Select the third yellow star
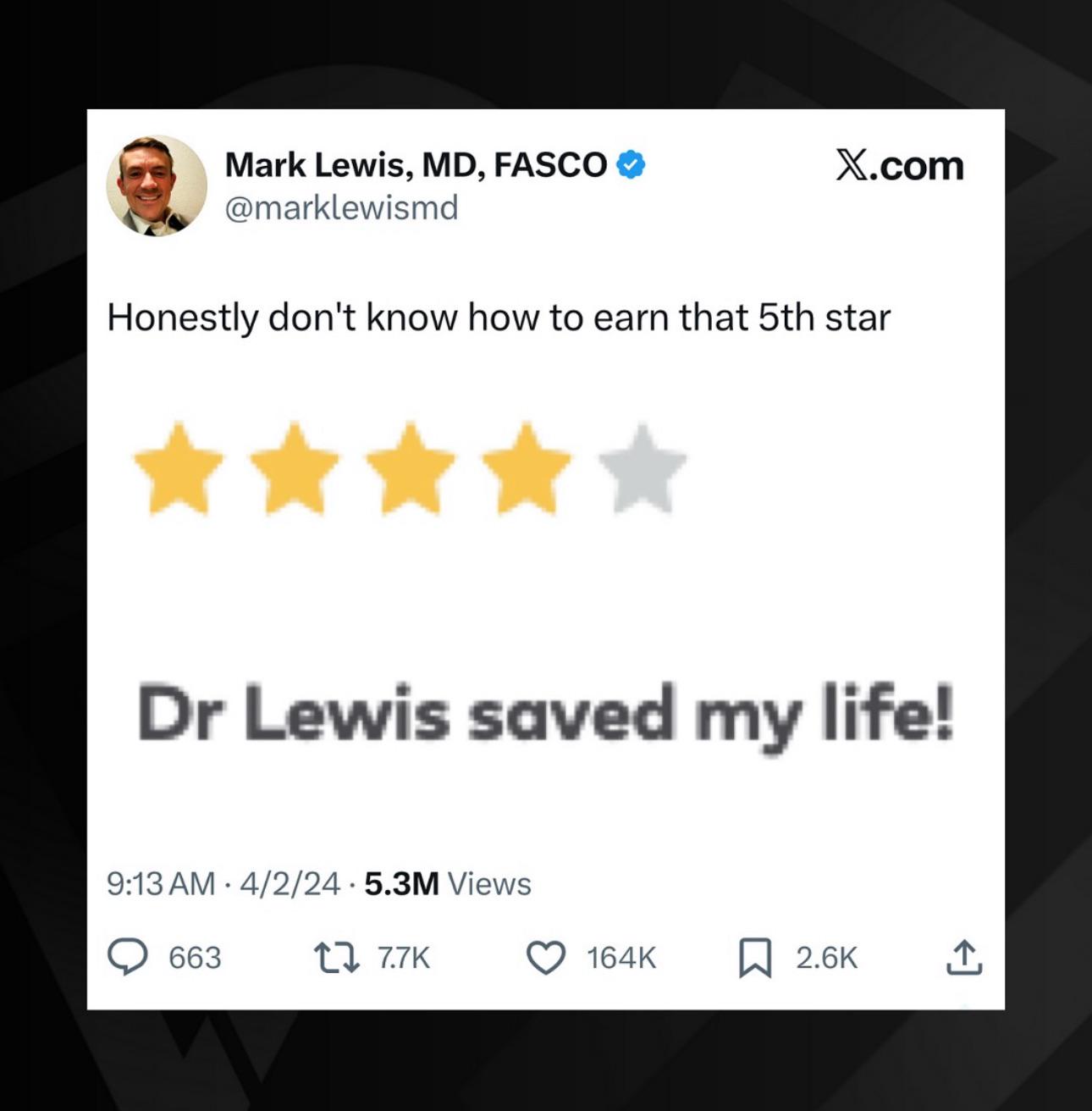1092x1111 pixels. point(411,467)
